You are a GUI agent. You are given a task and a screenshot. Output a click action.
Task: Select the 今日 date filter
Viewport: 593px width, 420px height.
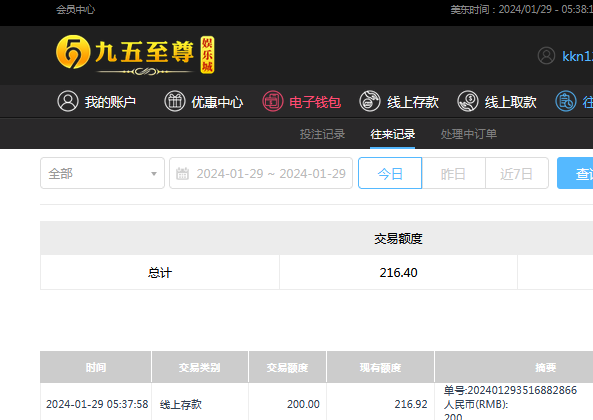coord(390,173)
